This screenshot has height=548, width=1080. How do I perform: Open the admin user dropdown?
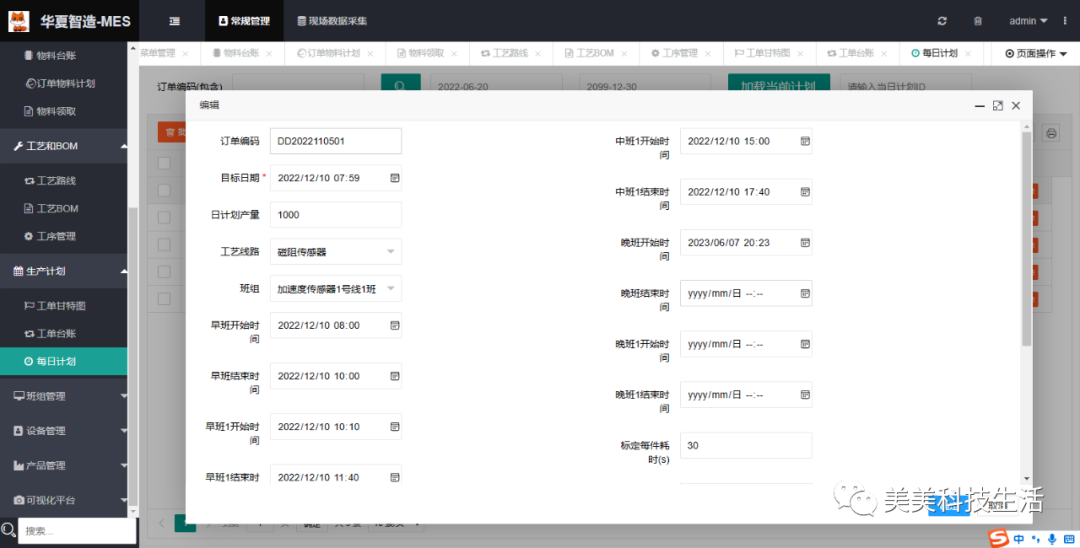[x=1028, y=21]
